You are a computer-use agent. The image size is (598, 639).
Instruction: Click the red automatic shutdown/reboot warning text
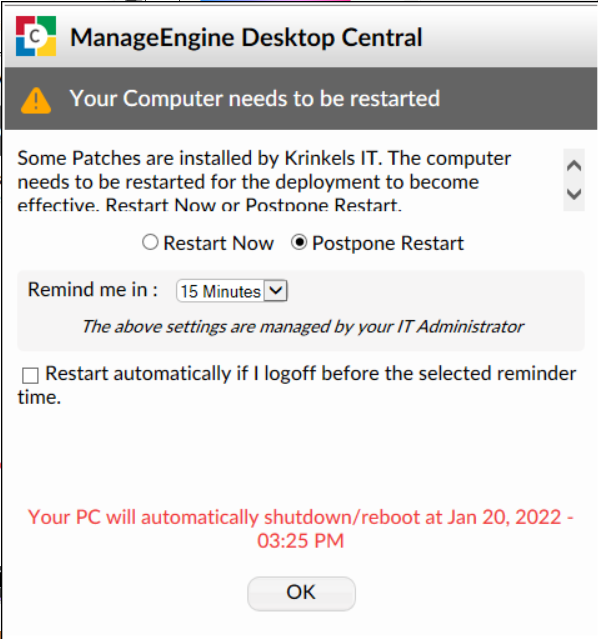click(x=301, y=529)
